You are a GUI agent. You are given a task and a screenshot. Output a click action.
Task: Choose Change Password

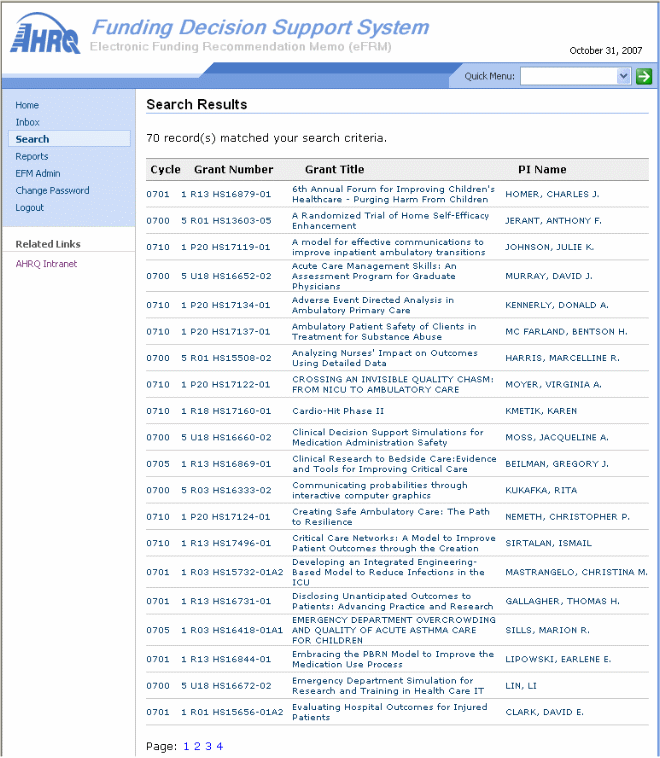[52, 190]
